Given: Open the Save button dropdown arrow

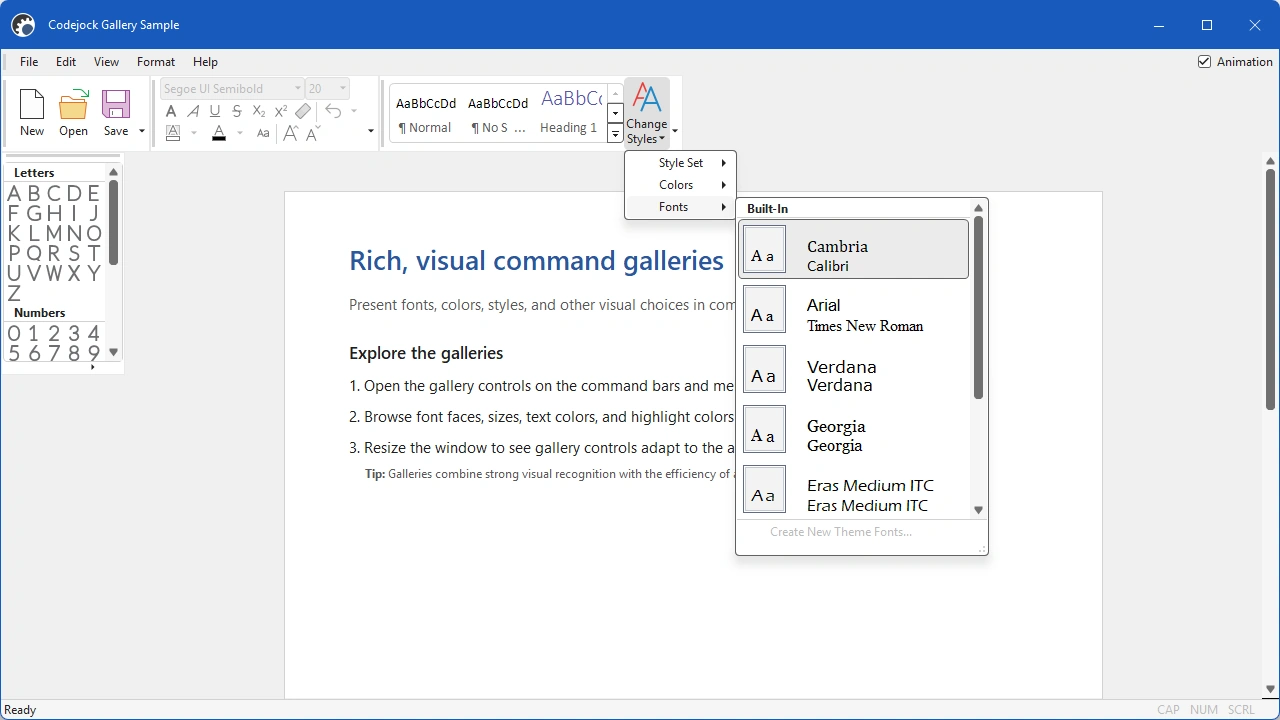Looking at the screenshot, I should point(142,131).
